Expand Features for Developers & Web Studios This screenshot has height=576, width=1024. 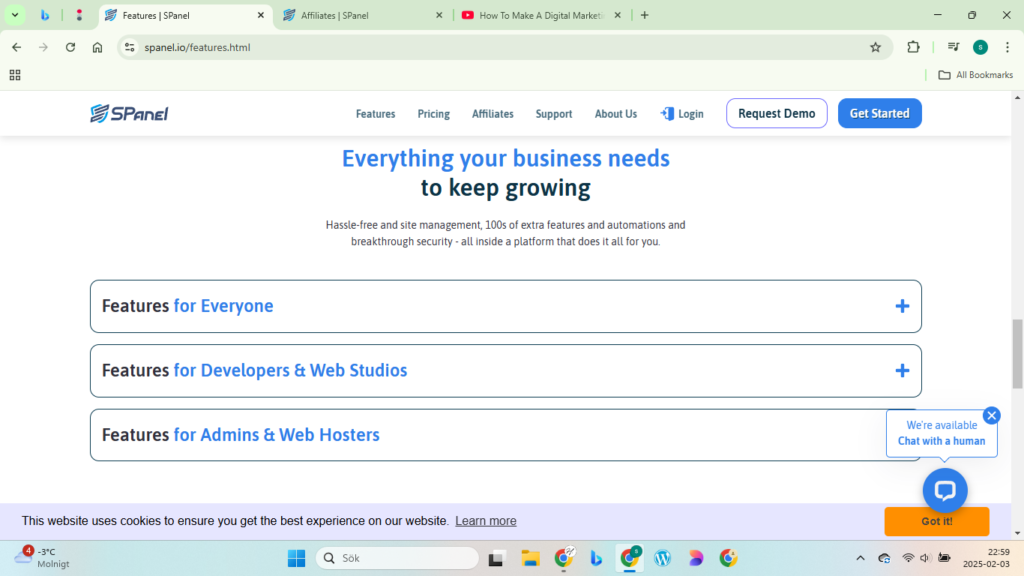[x=505, y=370]
